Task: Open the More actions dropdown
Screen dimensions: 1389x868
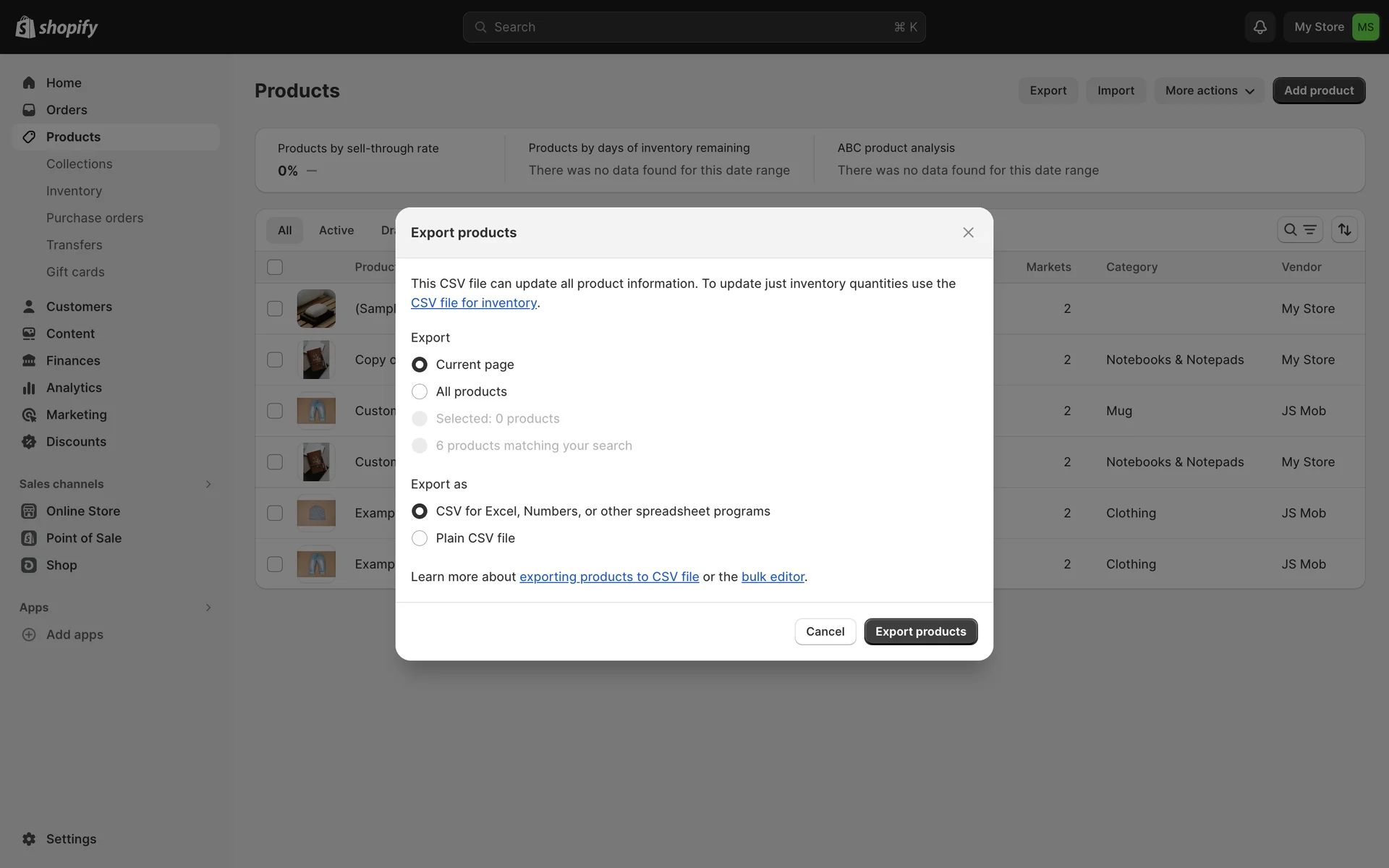Action: [x=1209, y=90]
